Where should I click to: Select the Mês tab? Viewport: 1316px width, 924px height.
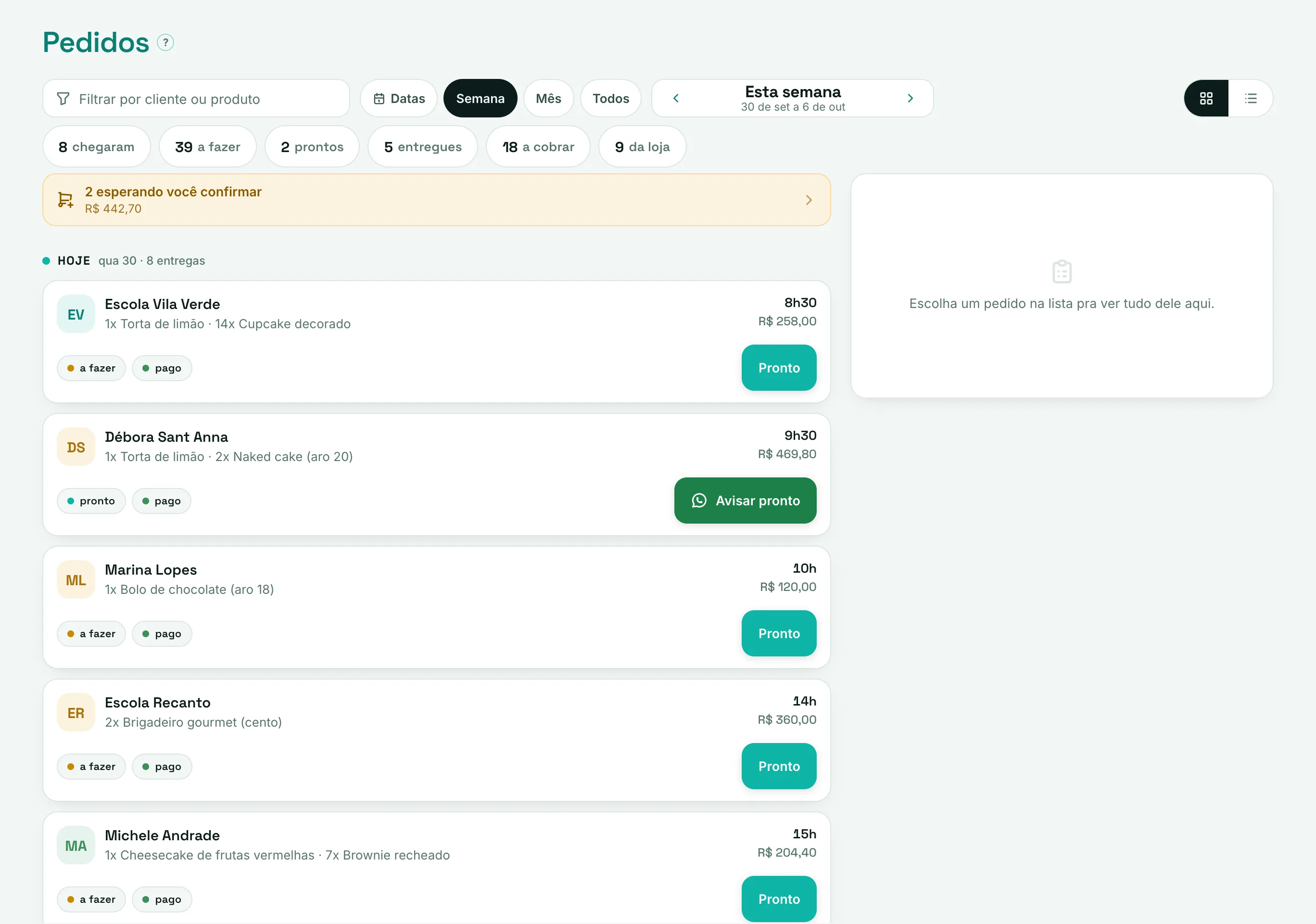pyautogui.click(x=548, y=98)
